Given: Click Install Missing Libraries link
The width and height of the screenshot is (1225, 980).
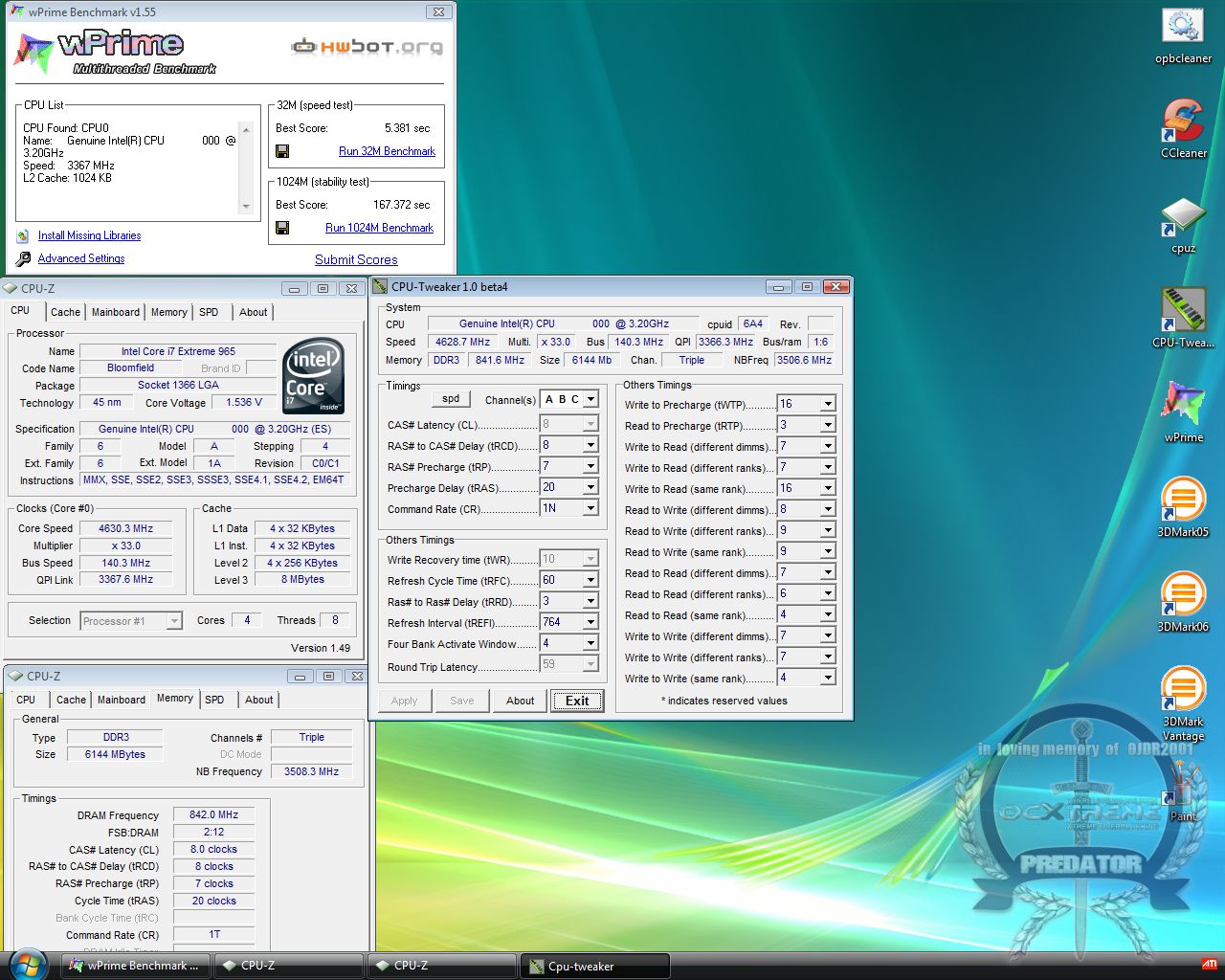Looking at the screenshot, I should [x=89, y=235].
